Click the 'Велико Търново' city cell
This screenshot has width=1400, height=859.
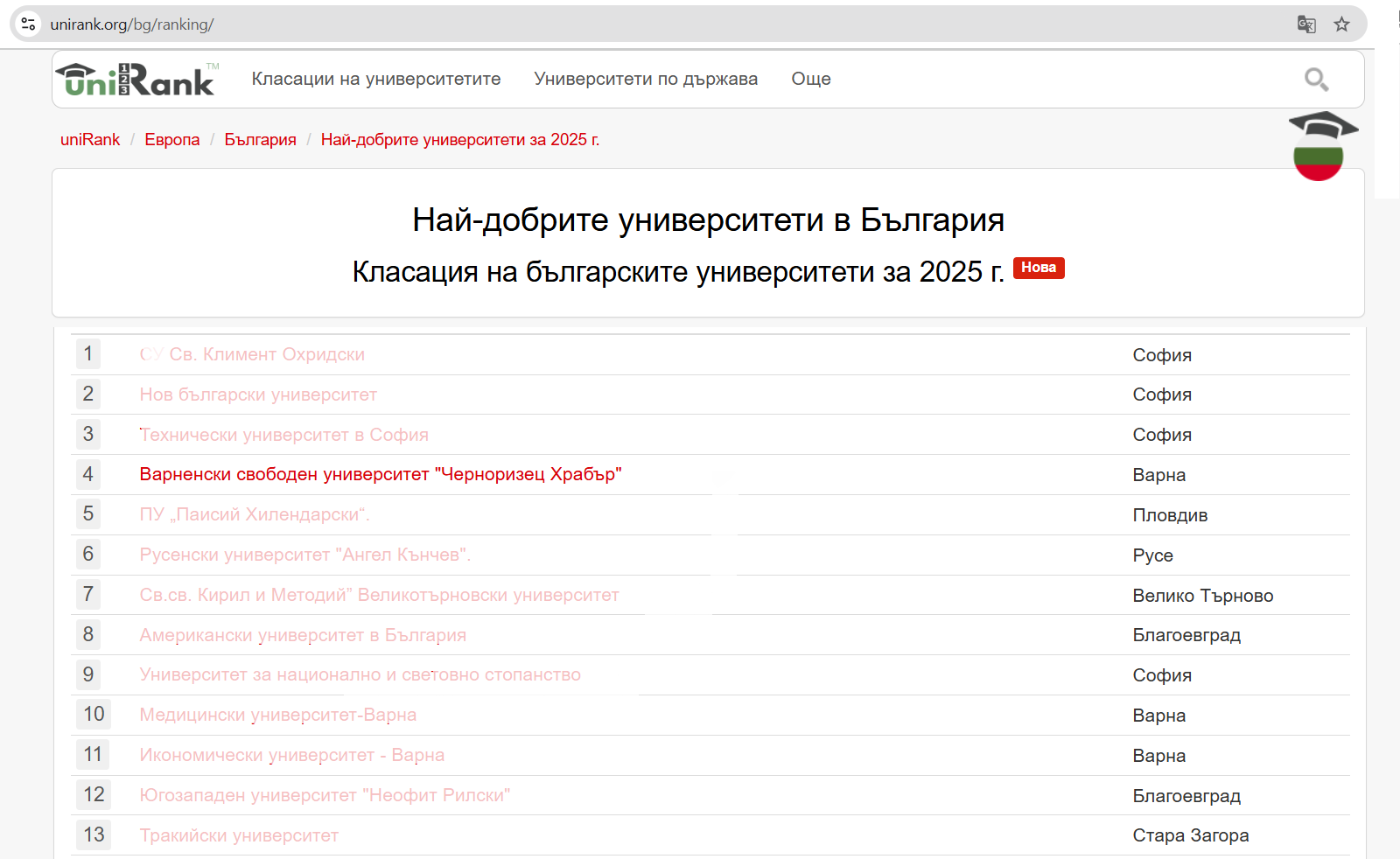1203,597
